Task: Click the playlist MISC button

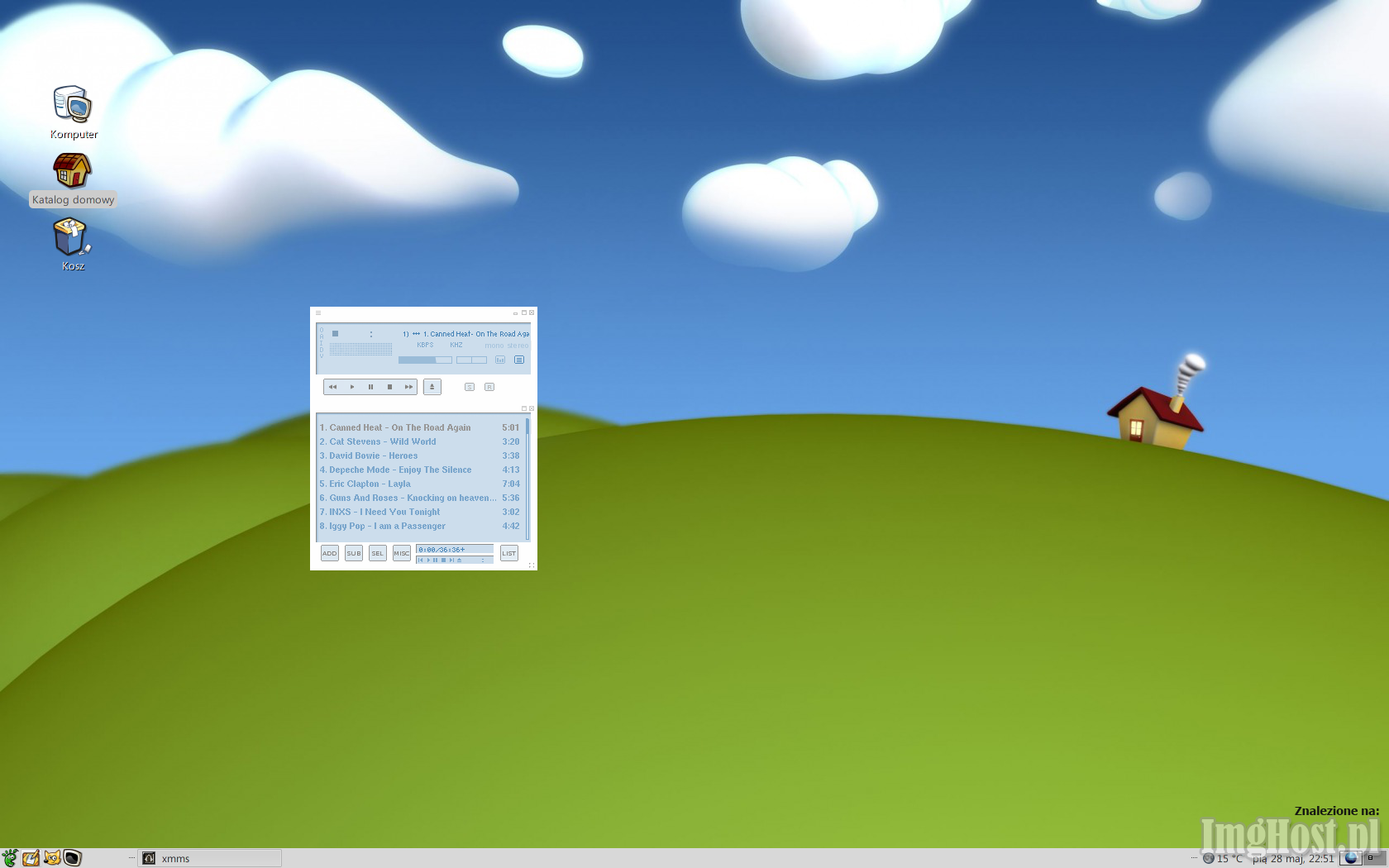Action: click(402, 553)
